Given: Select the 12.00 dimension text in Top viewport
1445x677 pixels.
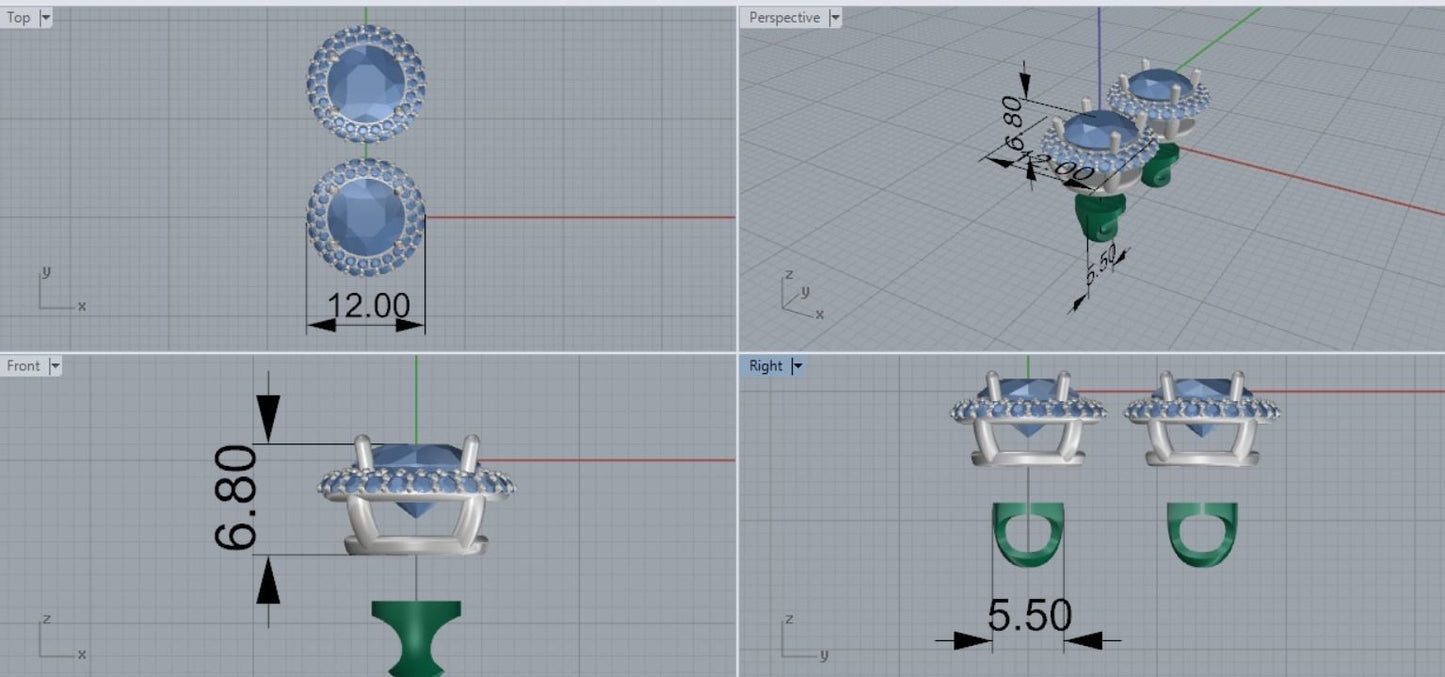Looking at the screenshot, I should tap(368, 305).
